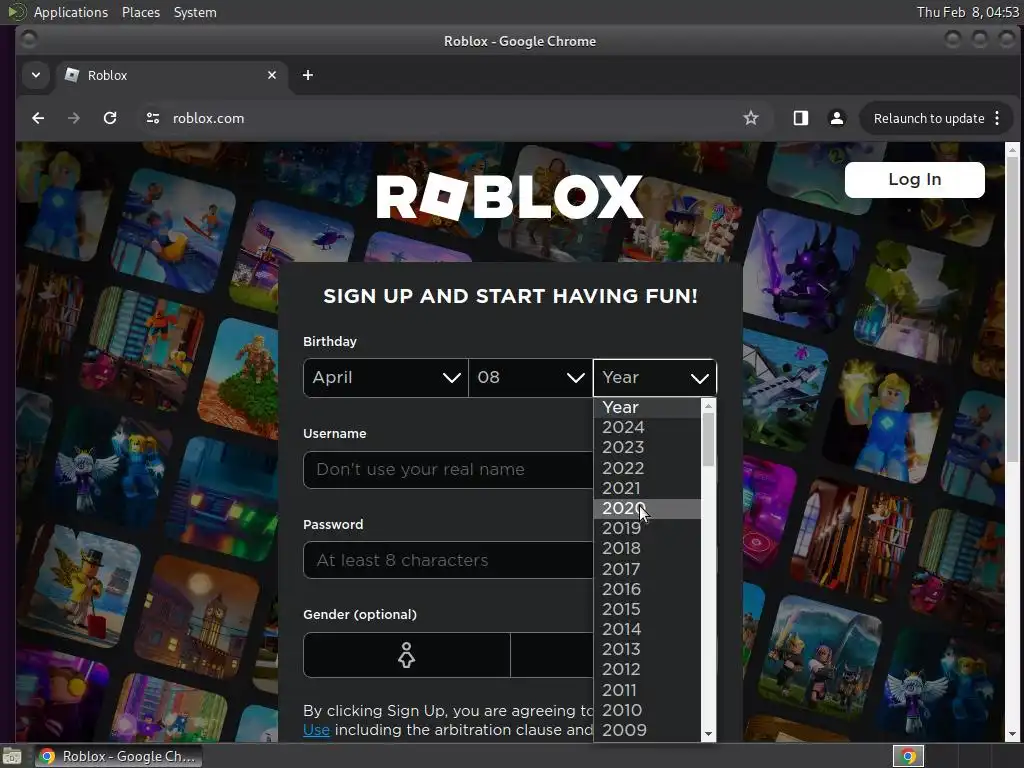
Task: Select 2018 from the year list
Action: (647, 549)
